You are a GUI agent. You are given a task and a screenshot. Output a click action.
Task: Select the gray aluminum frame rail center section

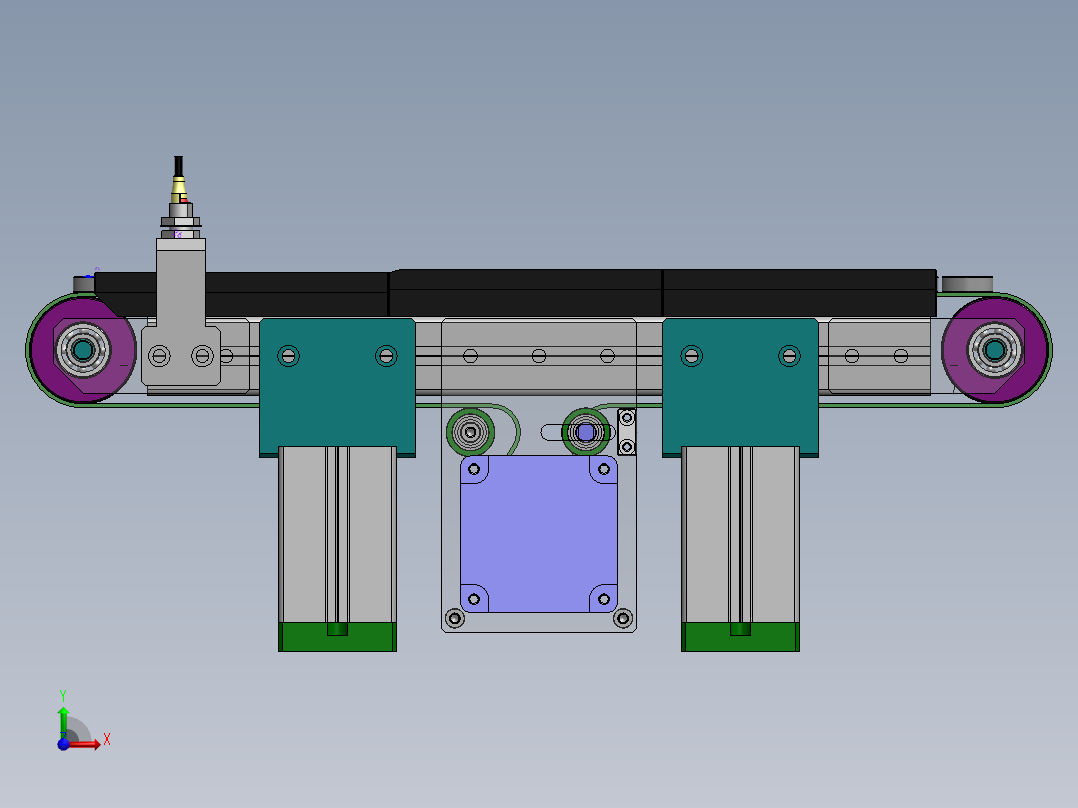tap(539, 356)
